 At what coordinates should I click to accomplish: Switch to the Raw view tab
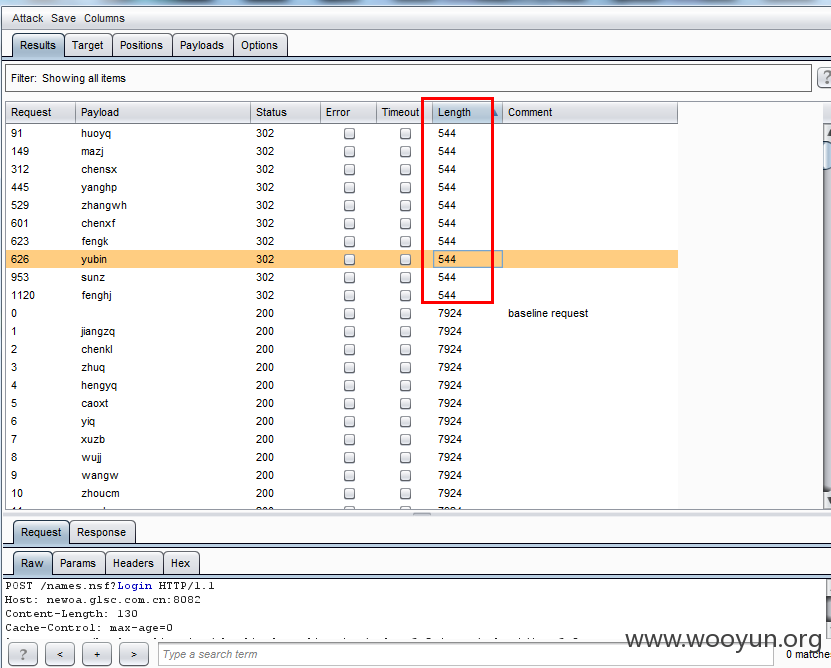pos(32,563)
